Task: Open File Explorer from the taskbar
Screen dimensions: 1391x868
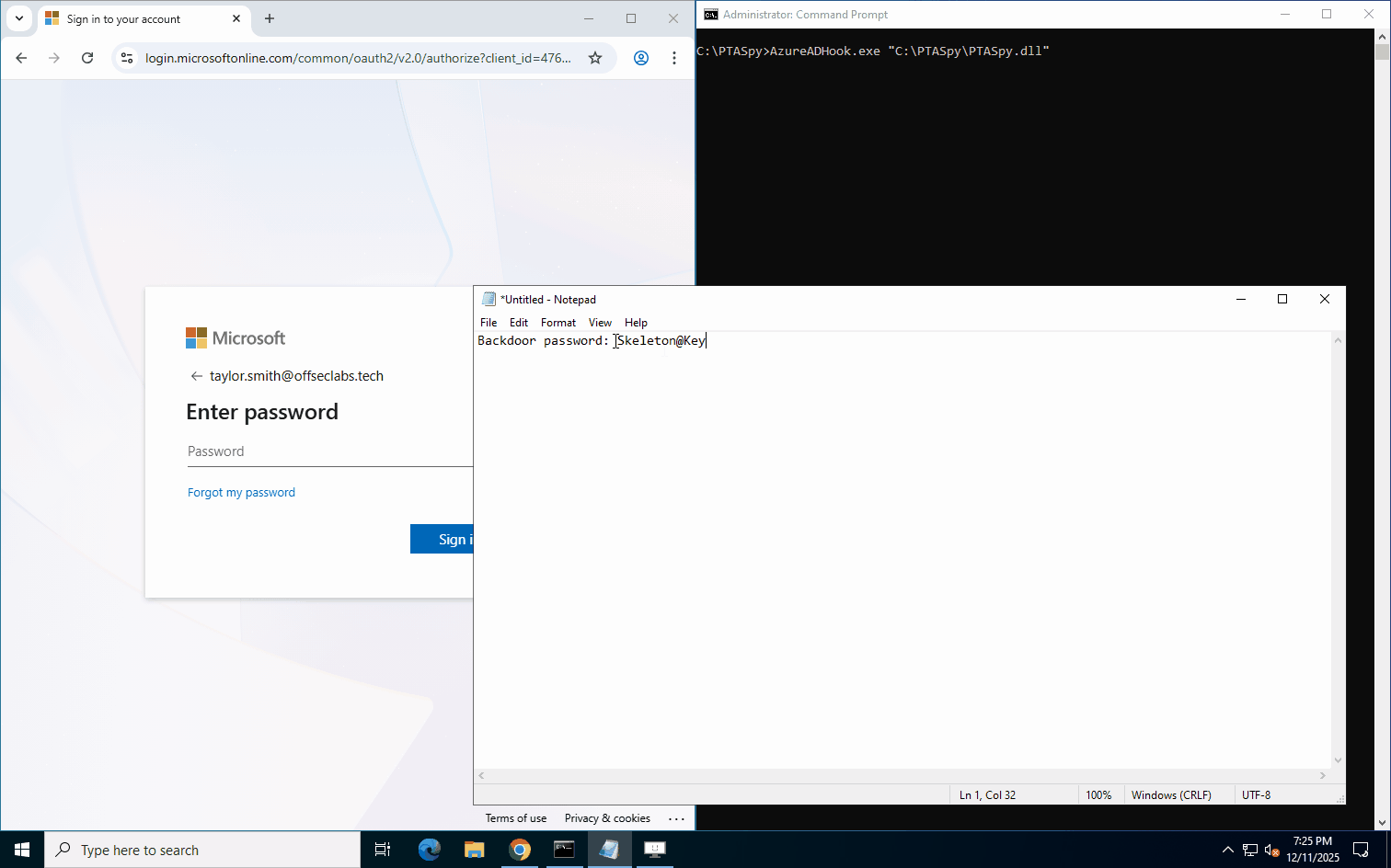Action: pyautogui.click(x=475, y=850)
